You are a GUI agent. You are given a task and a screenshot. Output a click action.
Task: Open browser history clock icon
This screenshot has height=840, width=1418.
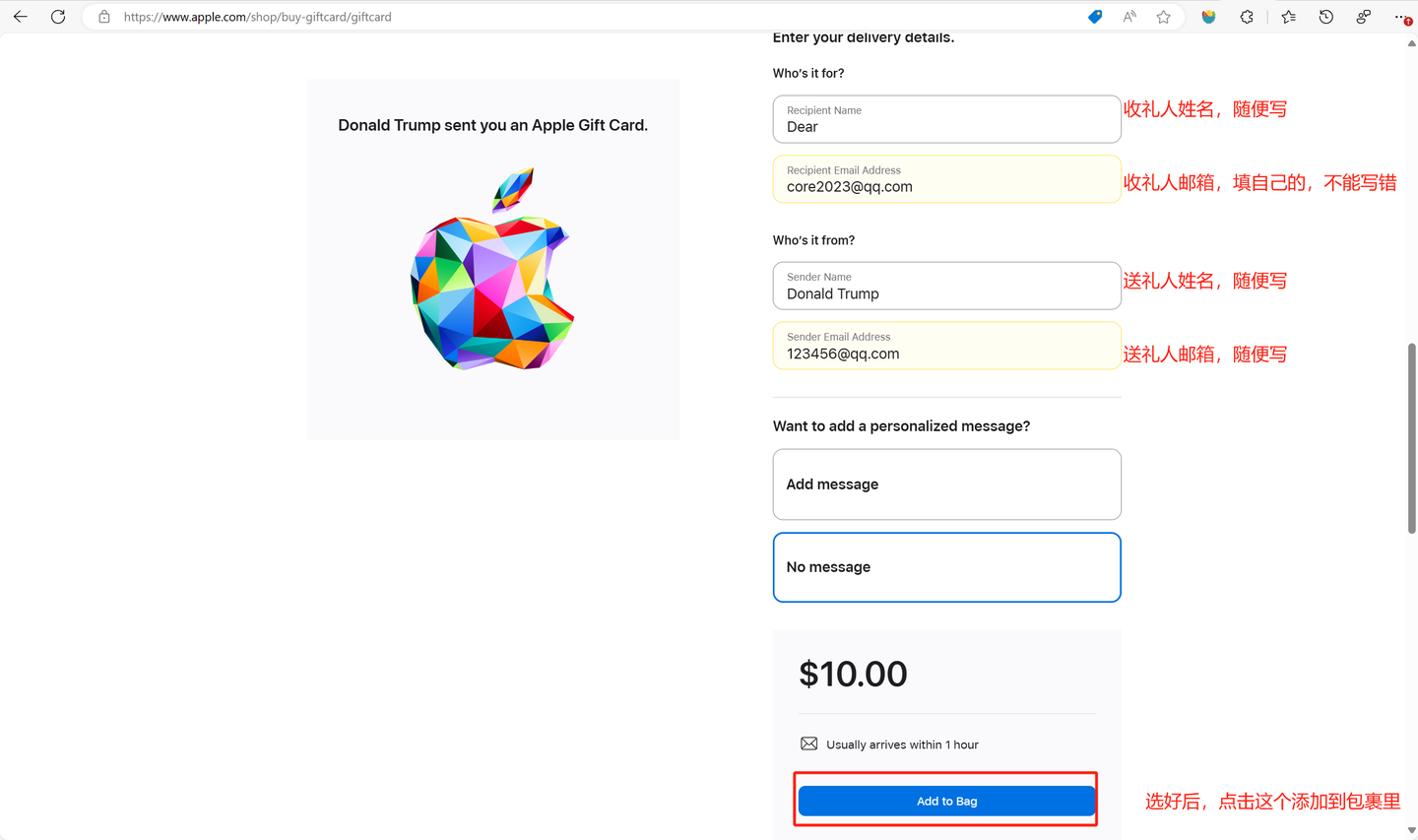pyautogui.click(x=1326, y=17)
